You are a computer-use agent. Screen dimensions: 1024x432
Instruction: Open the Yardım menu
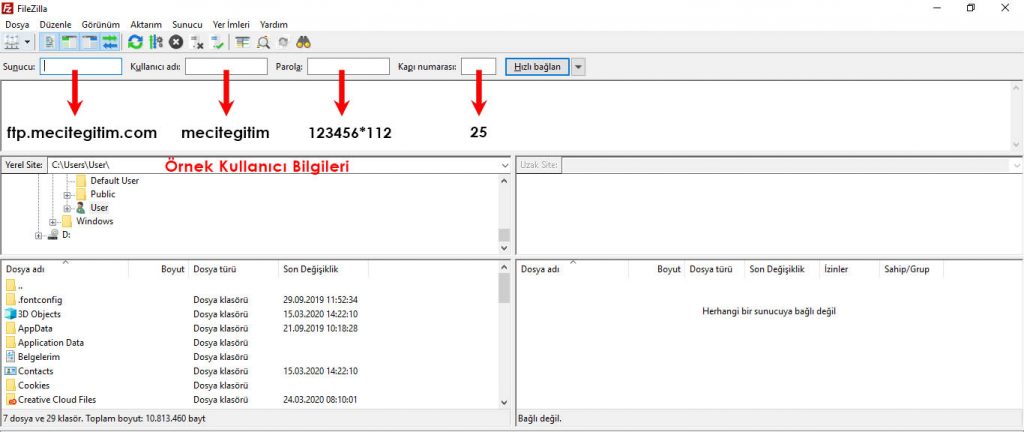coord(274,24)
